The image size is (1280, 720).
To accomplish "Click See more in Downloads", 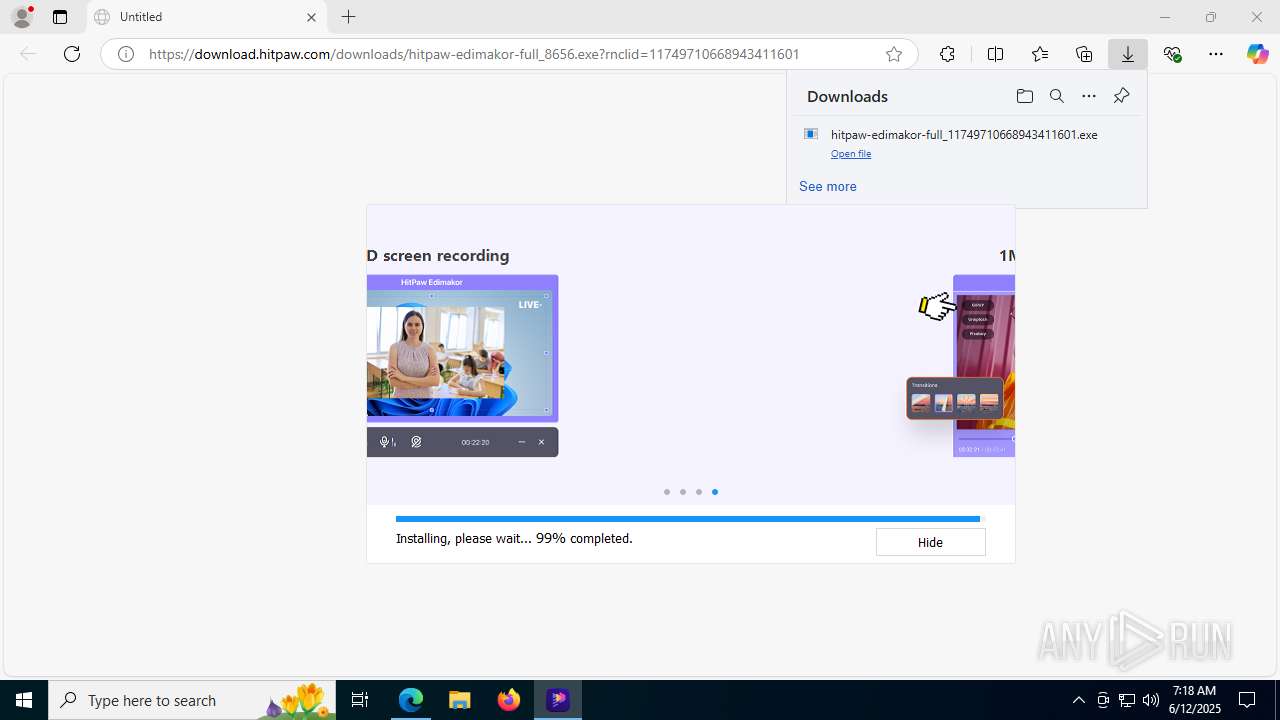I will (828, 186).
